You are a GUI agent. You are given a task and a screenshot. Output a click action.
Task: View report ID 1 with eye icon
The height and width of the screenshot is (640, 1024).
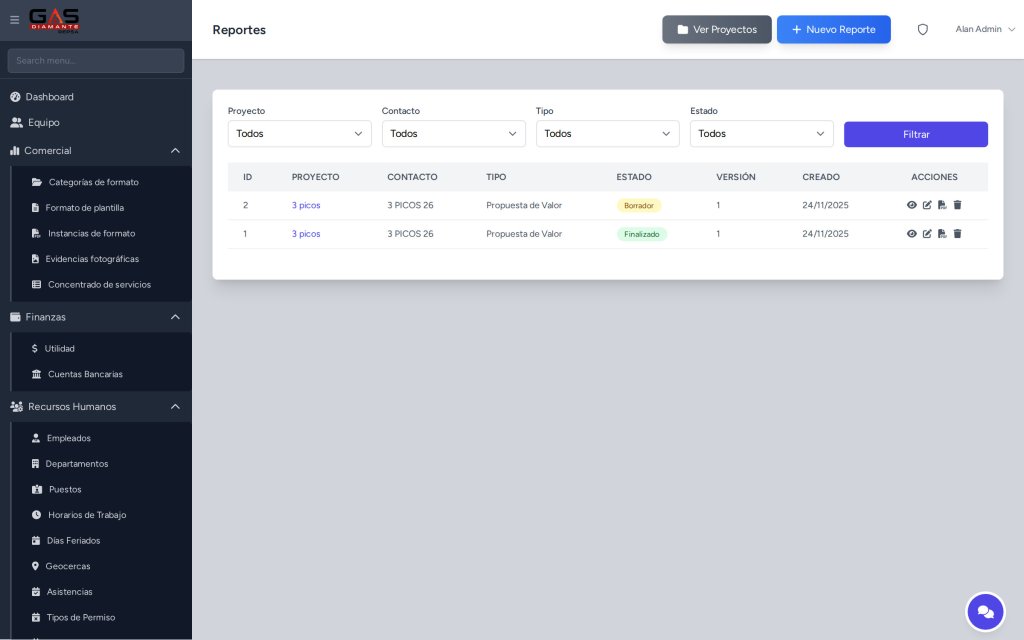pyautogui.click(x=912, y=234)
